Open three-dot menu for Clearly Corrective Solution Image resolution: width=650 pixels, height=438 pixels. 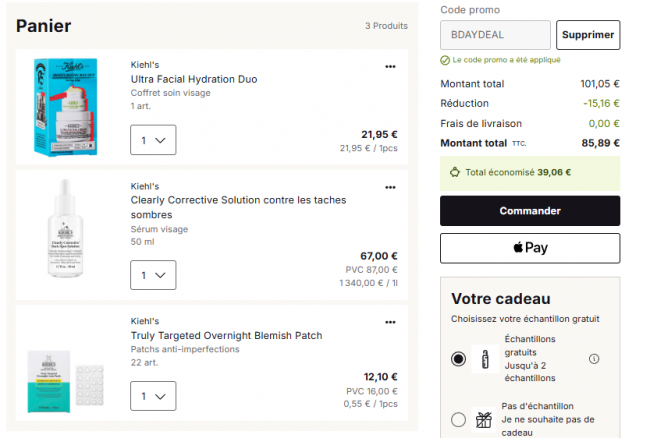(x=390, y=187)
